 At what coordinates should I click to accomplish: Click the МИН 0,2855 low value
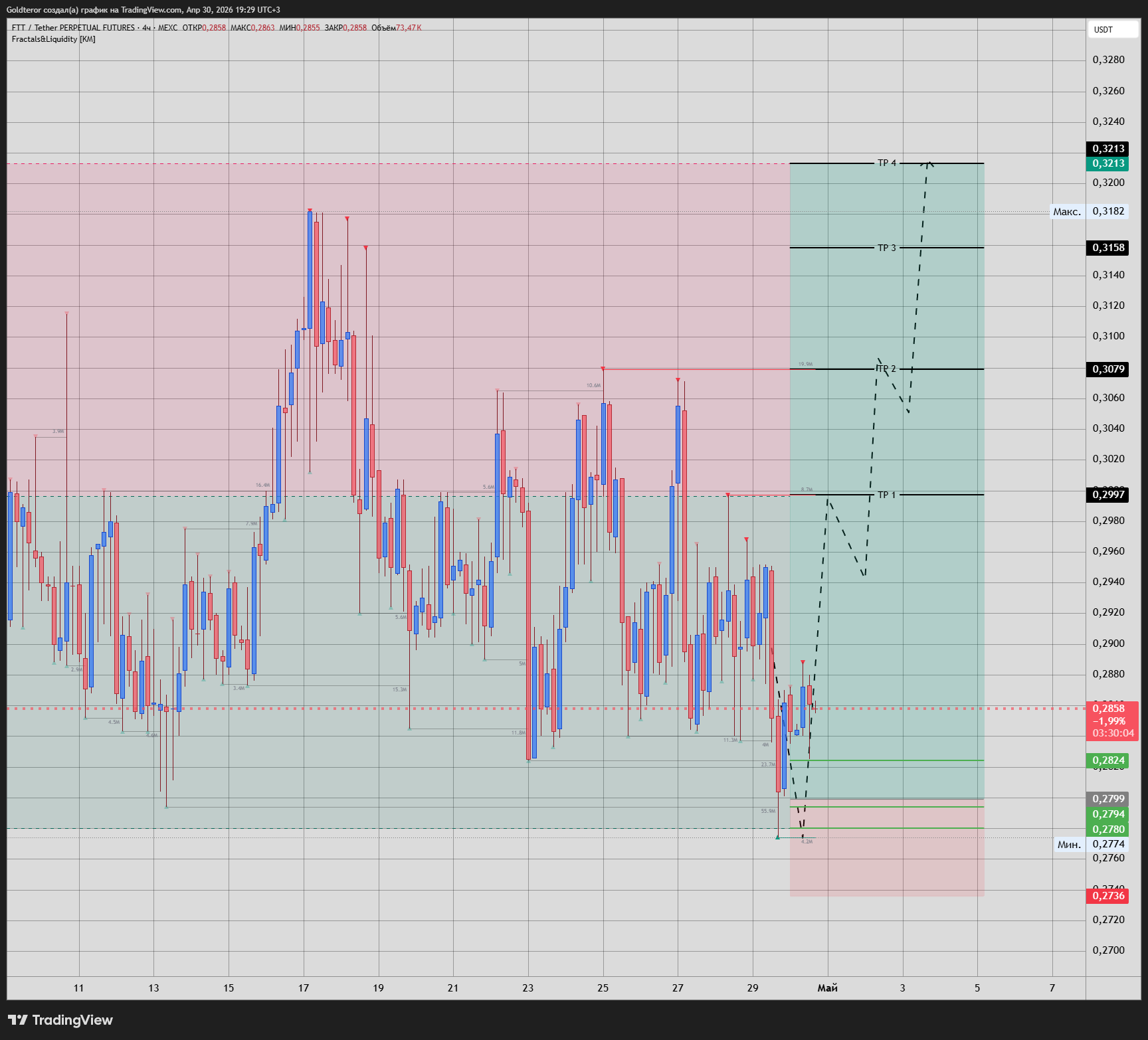(x=300, y=28)
